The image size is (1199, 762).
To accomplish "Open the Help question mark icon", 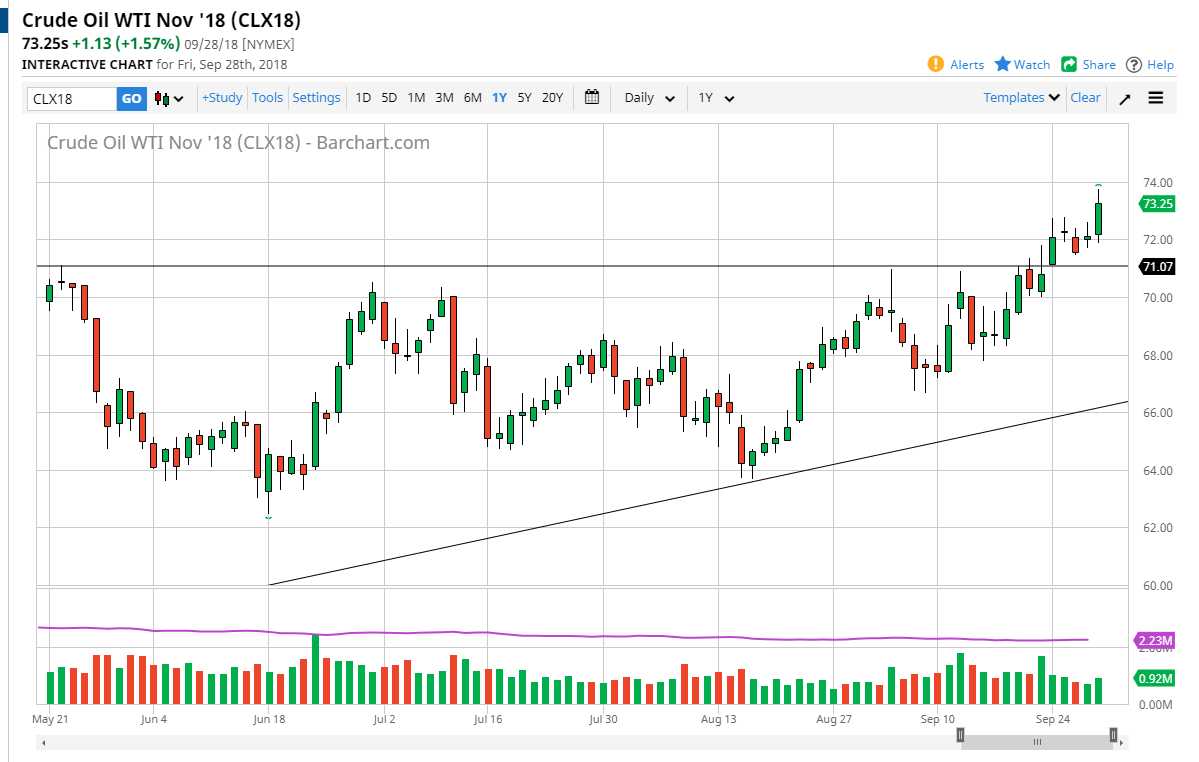I will (1134, 64).
